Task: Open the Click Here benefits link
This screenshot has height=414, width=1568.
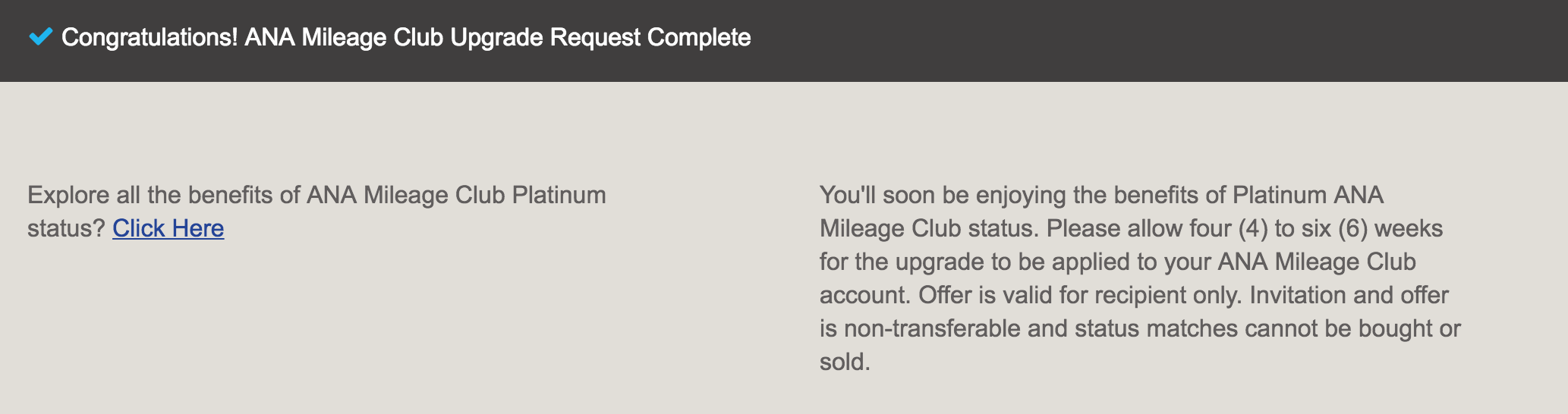Action: pos(168,228)
